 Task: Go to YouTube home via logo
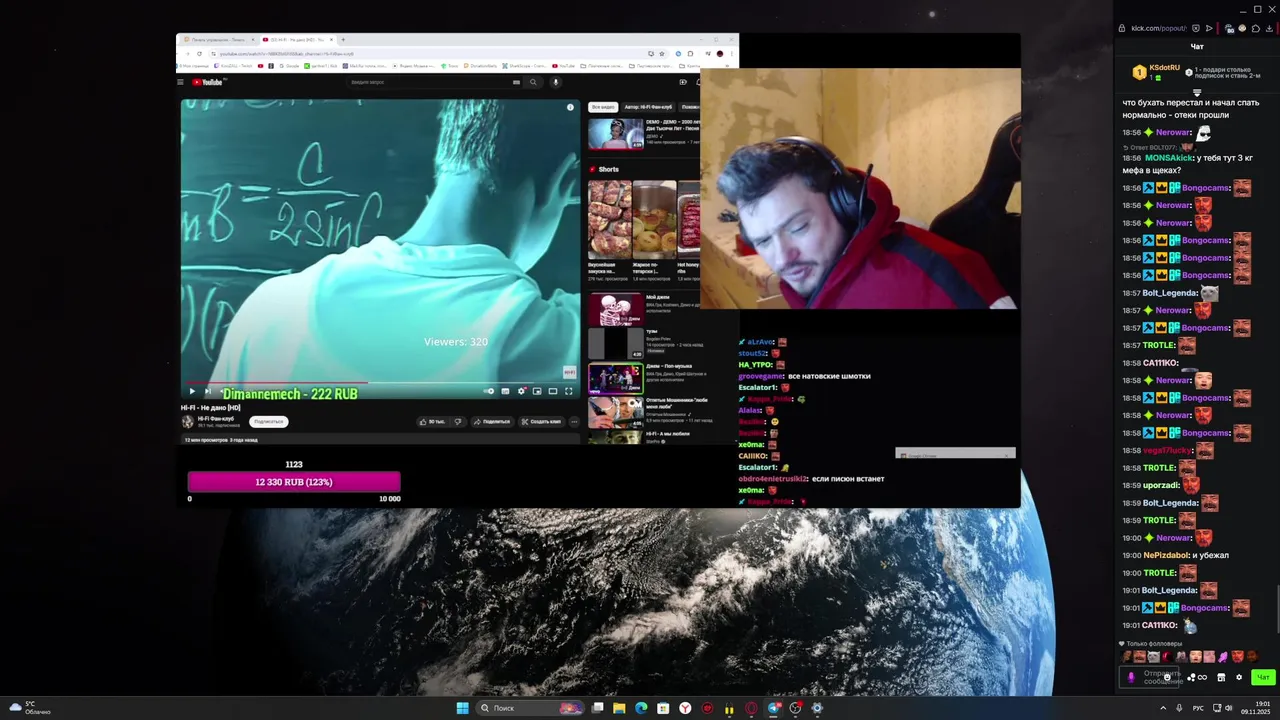click(x=208, y=82)
